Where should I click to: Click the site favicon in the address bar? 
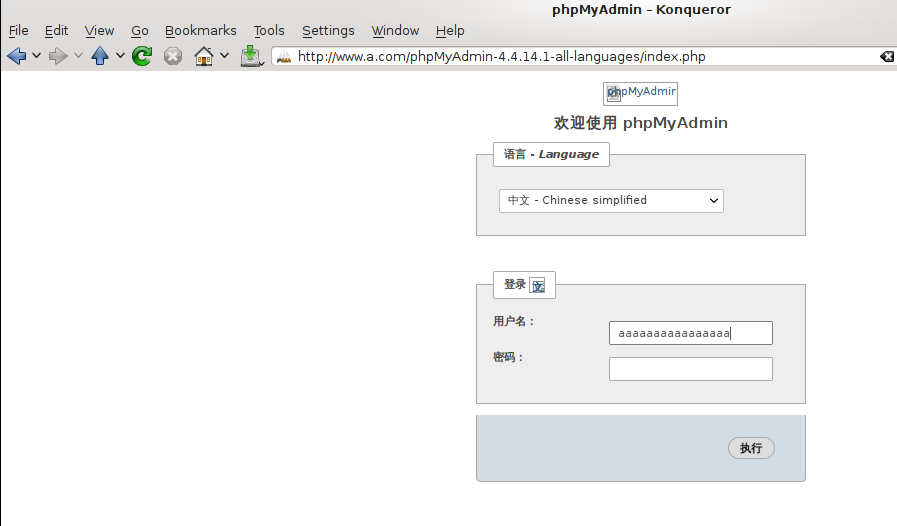point(284,57)
